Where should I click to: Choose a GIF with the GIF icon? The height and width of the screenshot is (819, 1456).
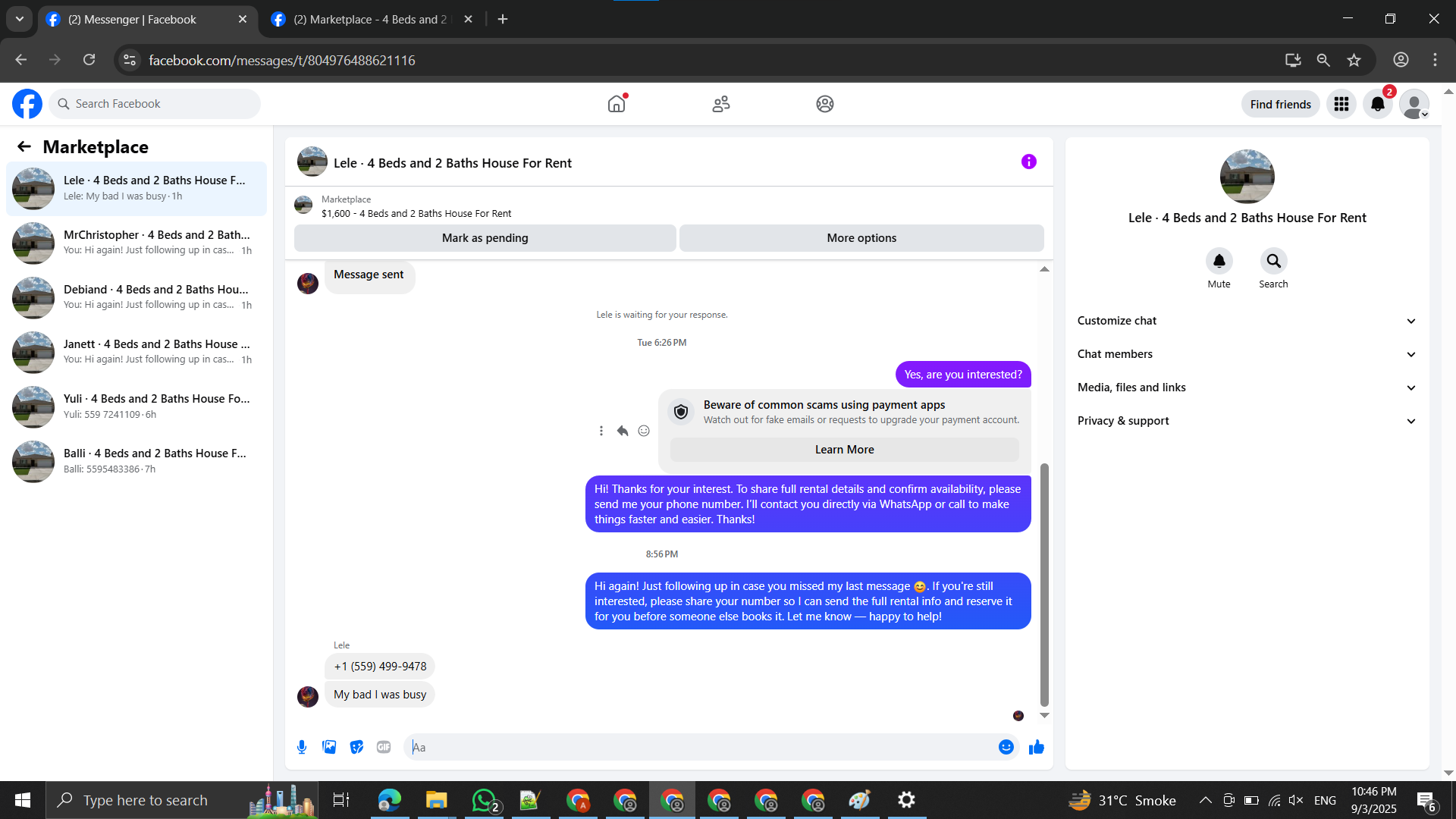click(384, 747)
